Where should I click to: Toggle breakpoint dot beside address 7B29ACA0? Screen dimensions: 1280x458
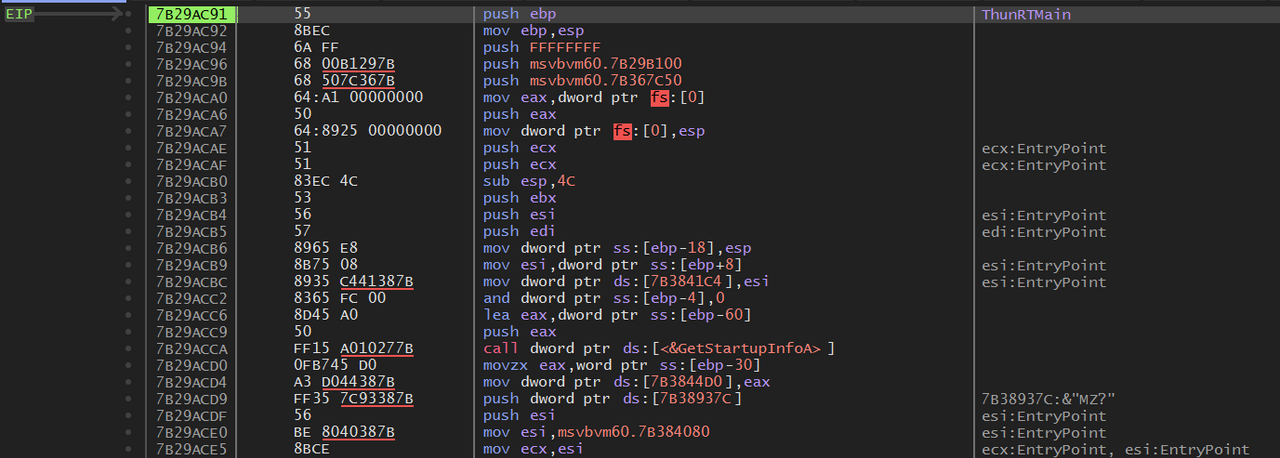[x=128, y=98]
